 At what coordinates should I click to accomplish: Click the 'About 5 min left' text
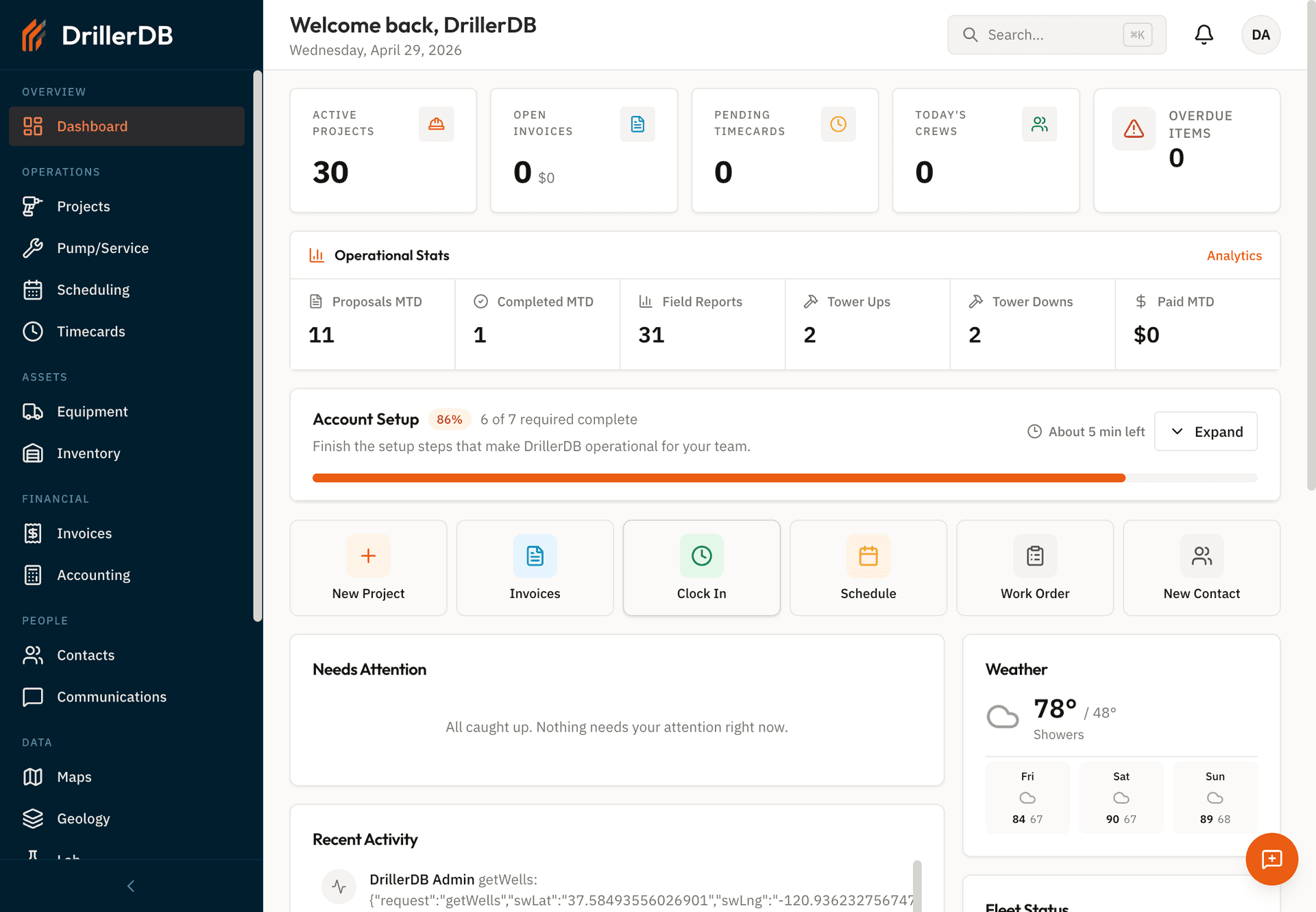1097,431
